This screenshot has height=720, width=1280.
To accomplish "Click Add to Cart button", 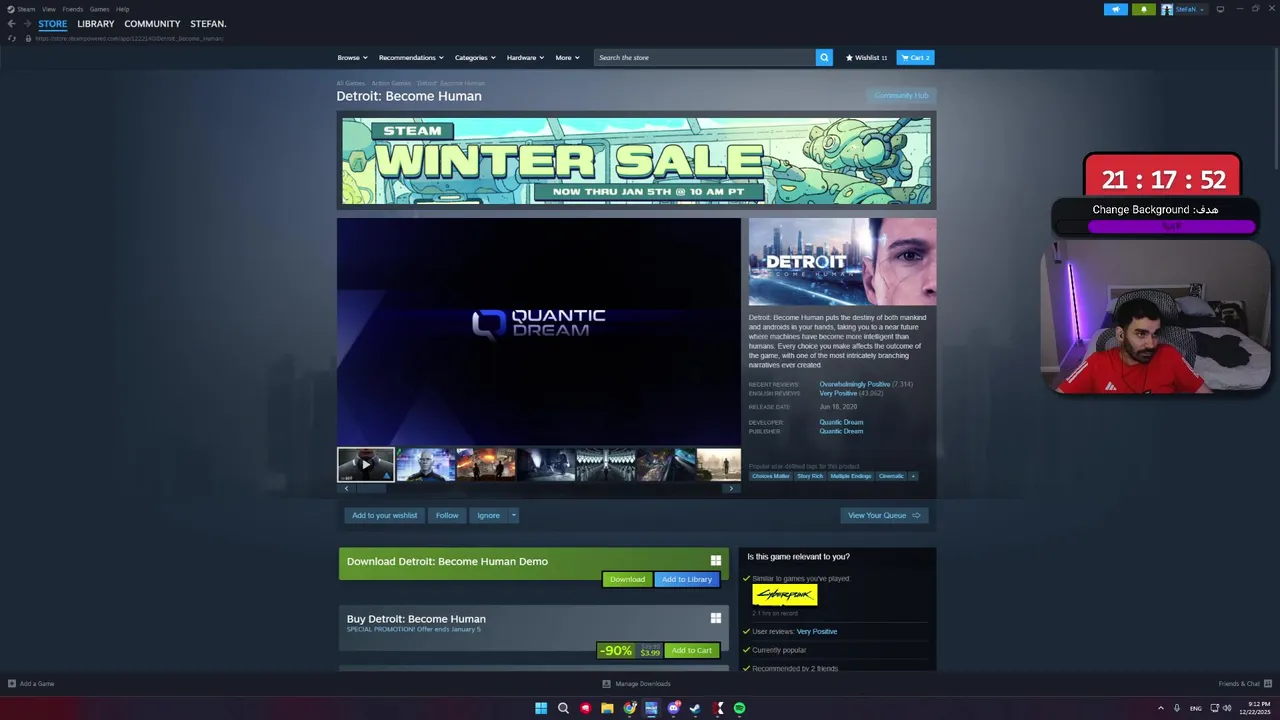I will [x=692, y=650].
